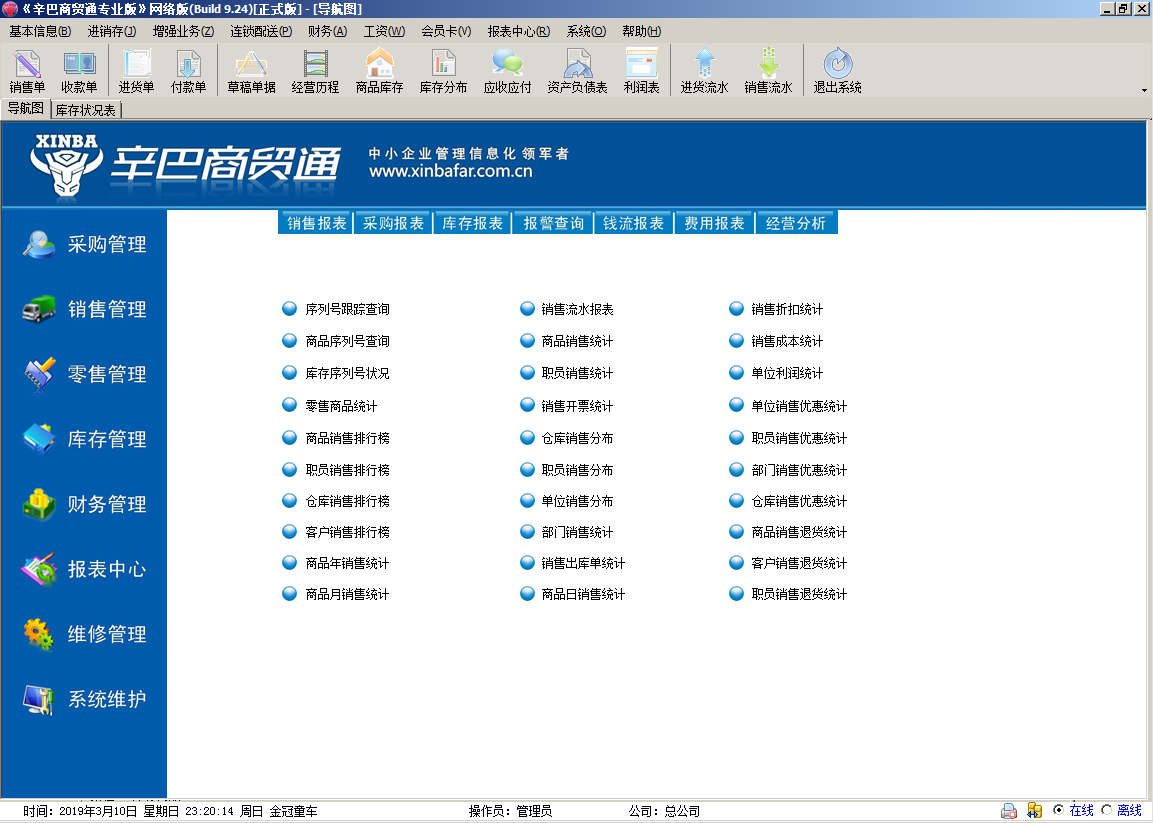The image size is (1154, 823).
Task: Select the 采购报表 report tab
Action: pyautogui.click(x=394, y=223)
